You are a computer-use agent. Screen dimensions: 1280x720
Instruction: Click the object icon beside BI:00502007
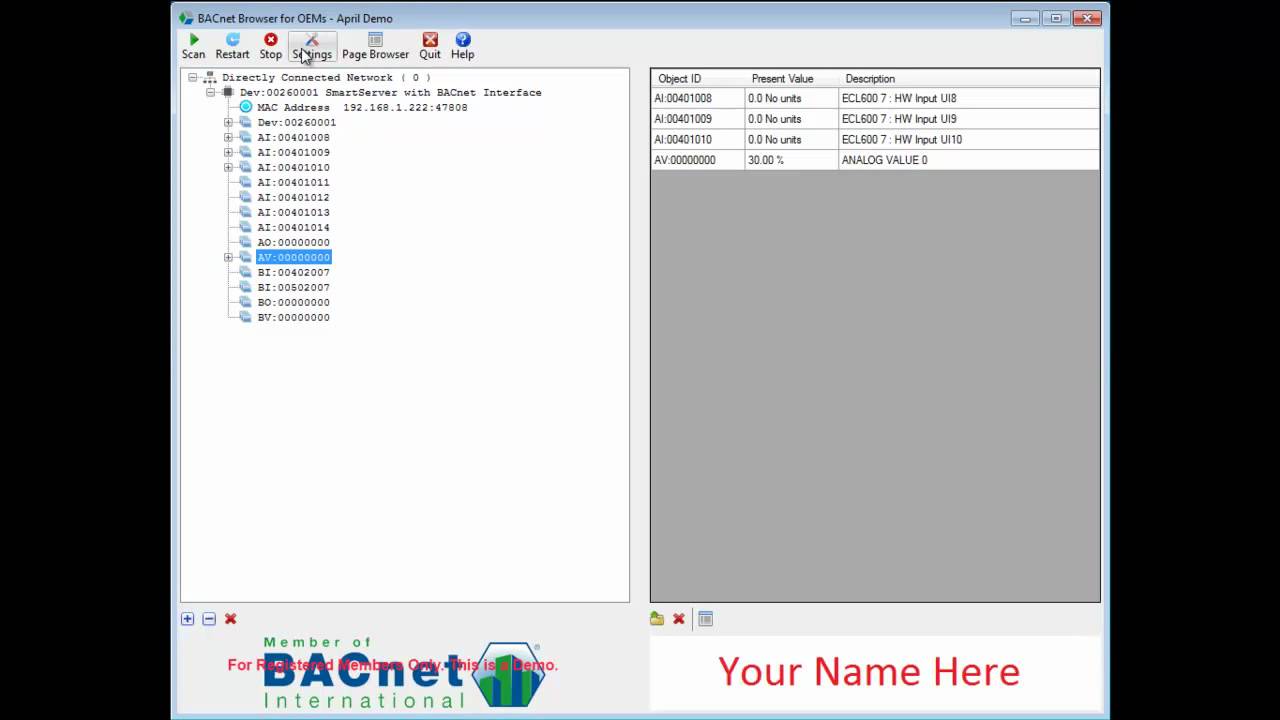point(246,287)
